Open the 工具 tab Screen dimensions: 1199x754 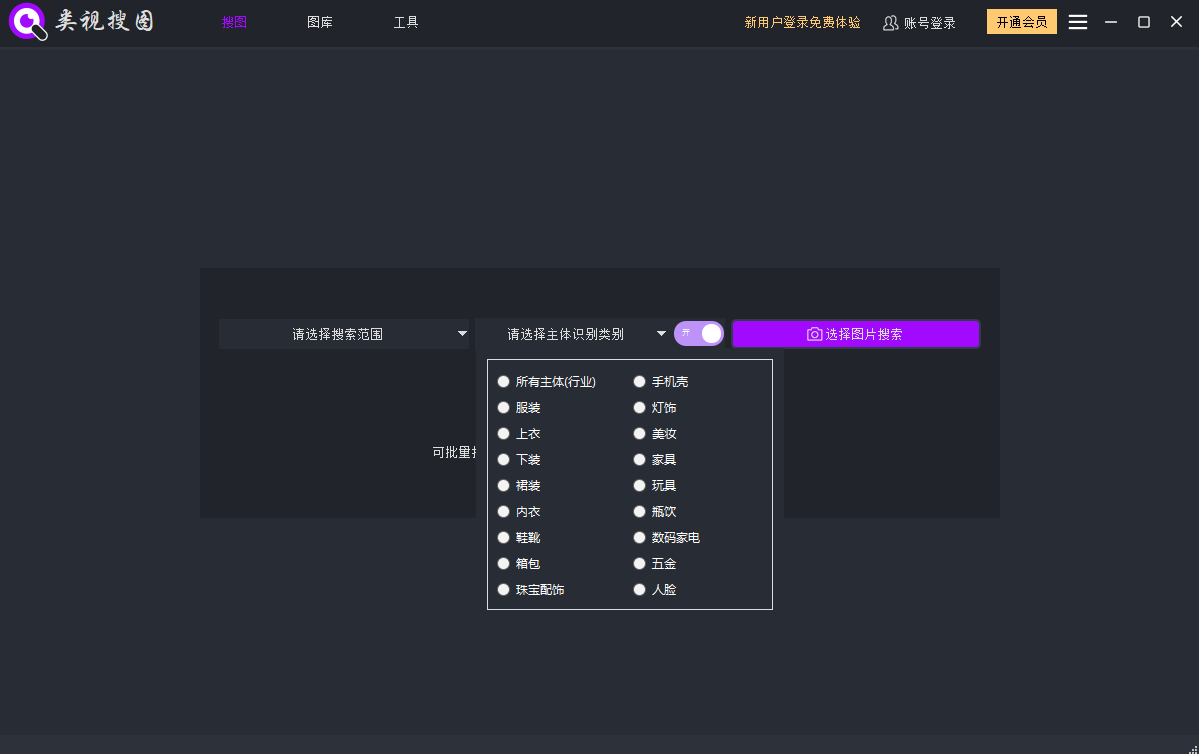406,22
